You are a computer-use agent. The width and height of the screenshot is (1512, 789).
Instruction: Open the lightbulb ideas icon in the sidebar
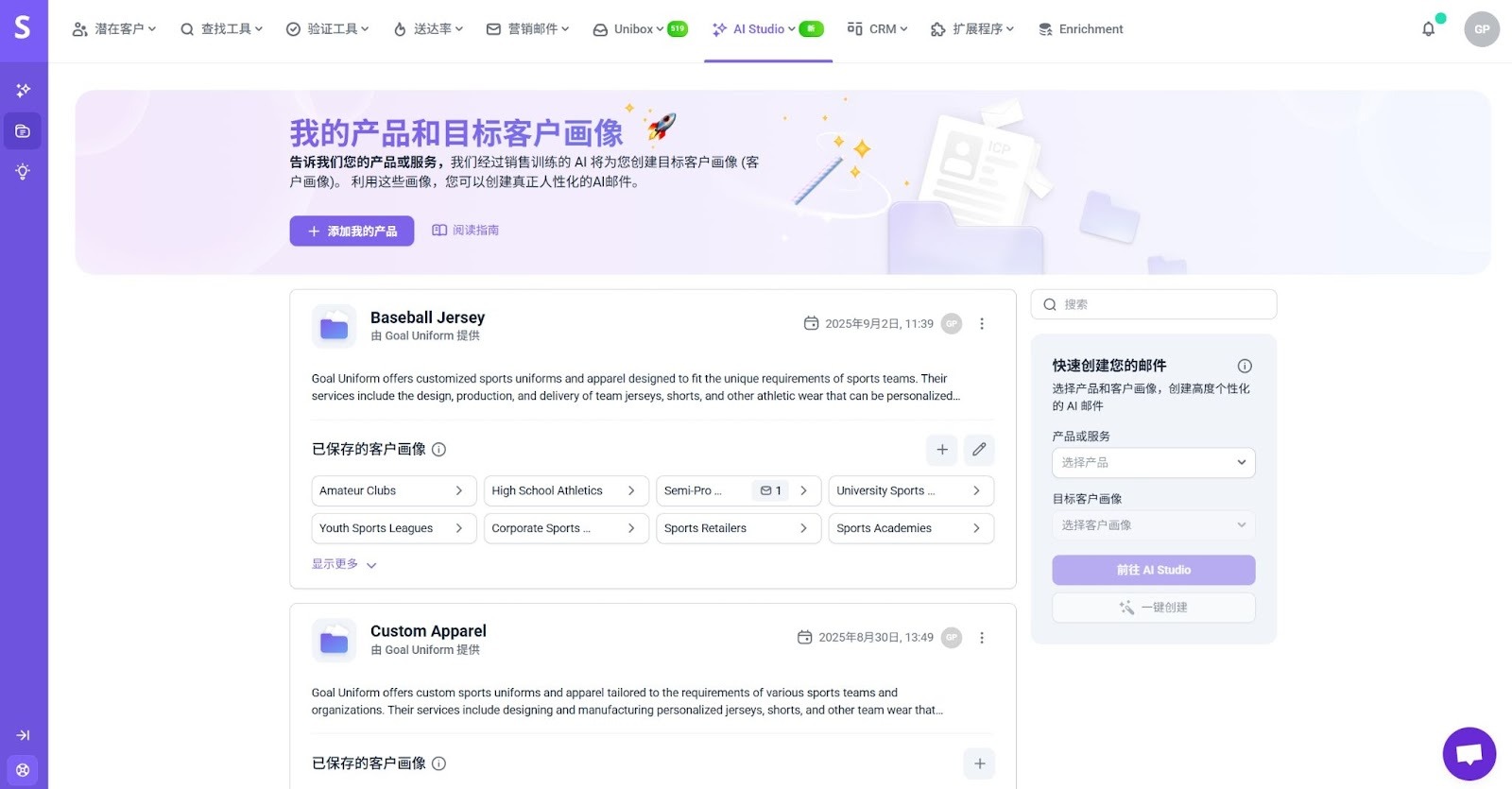point(23,172)
